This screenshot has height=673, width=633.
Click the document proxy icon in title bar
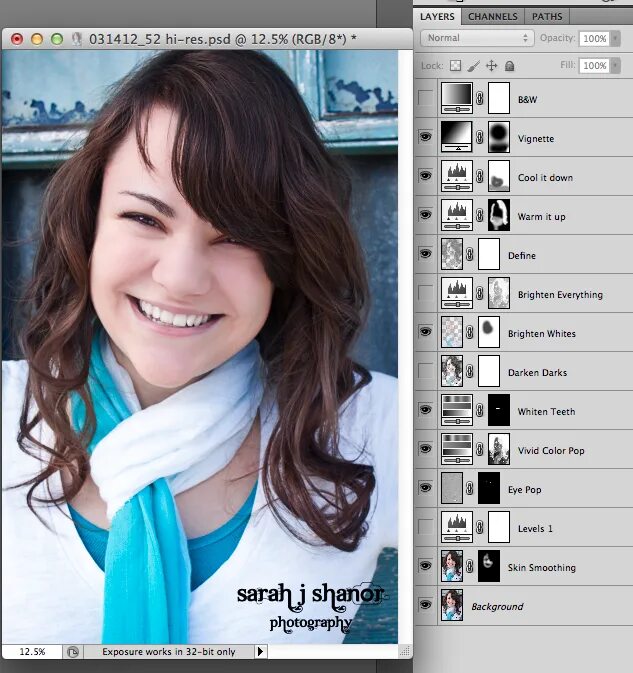point(77,39)
